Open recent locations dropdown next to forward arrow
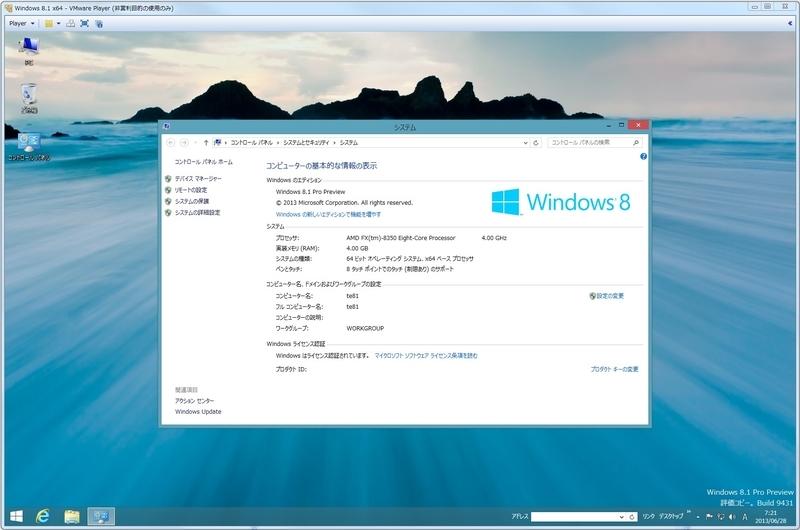800x530 pixels. (195, 143)
